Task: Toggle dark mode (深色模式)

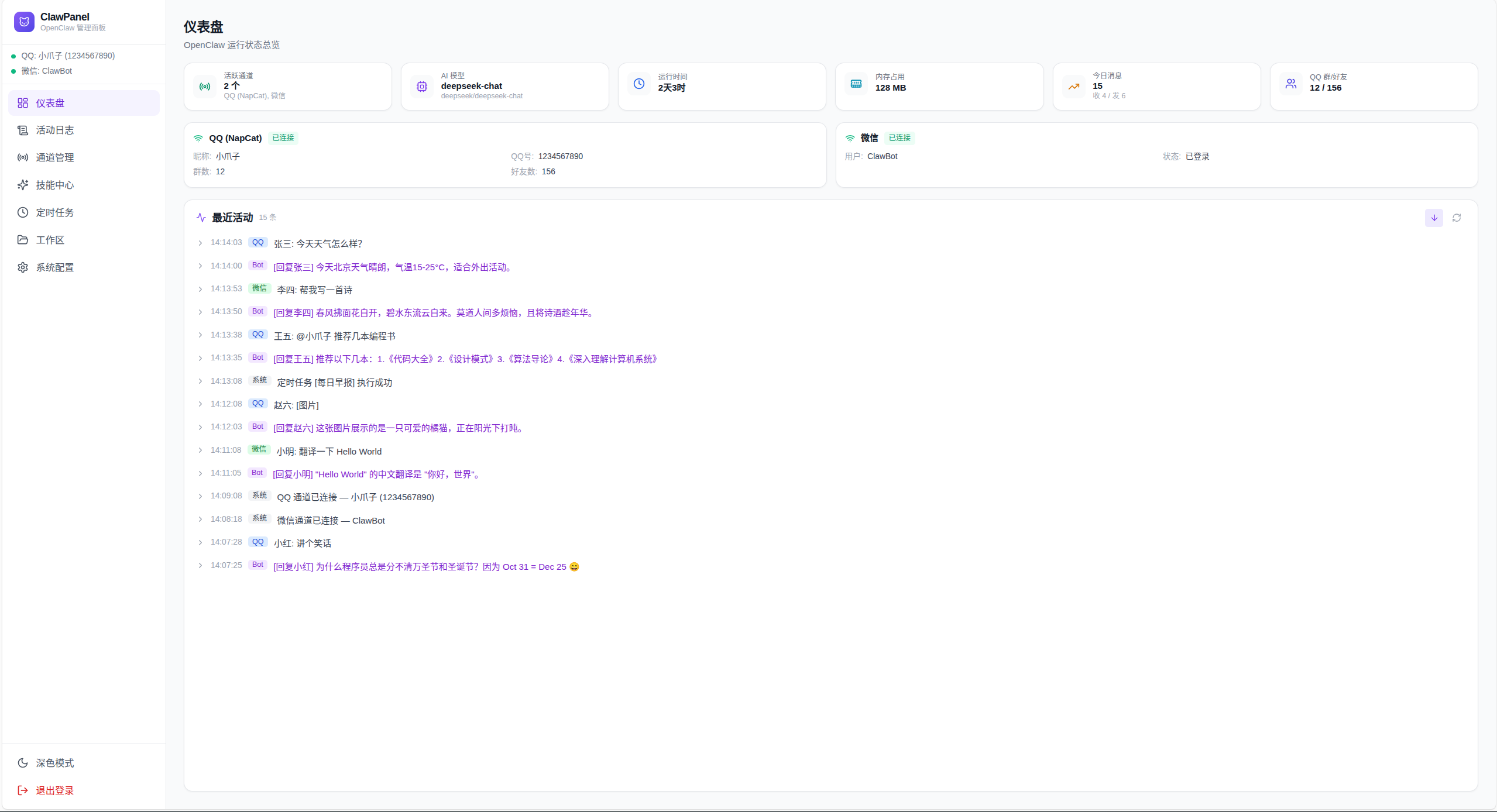Action: pos(54,763)
